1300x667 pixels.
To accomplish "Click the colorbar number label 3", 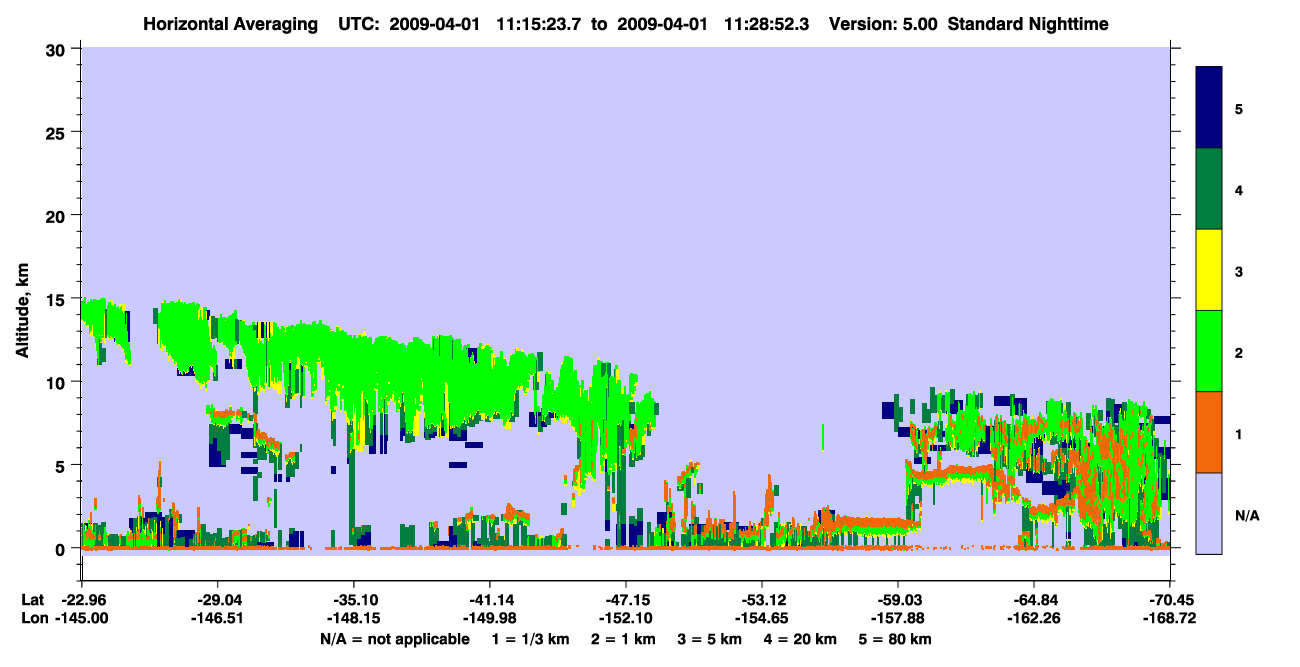I will tap(1239, 270).
